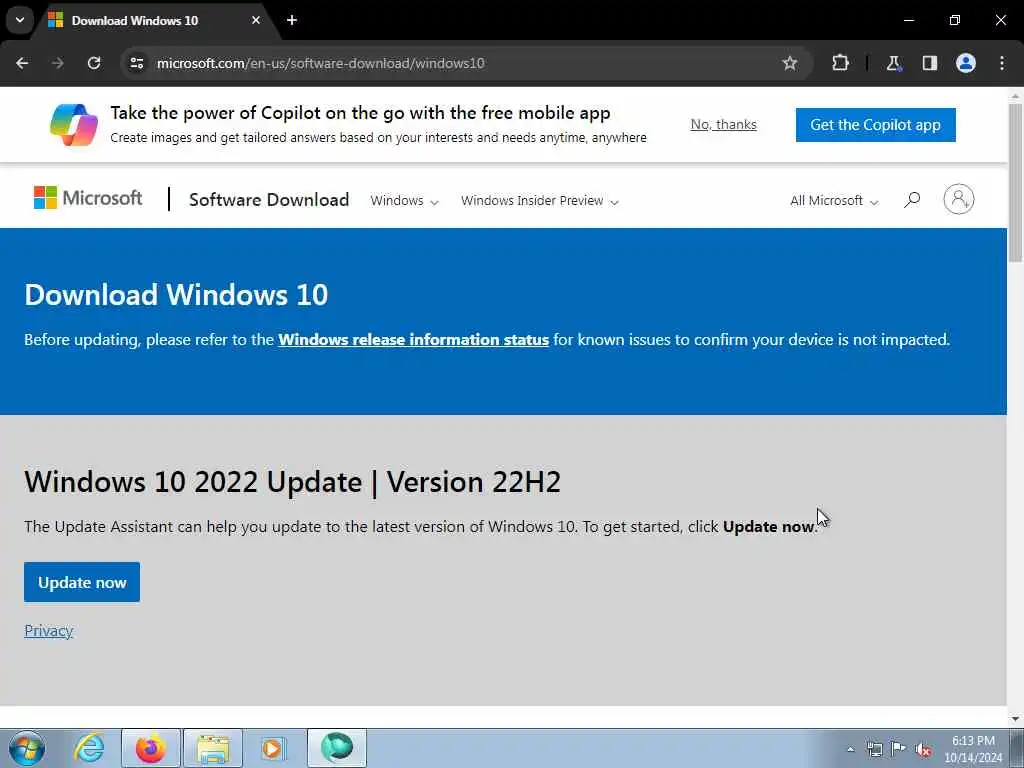Expand Windows Insider Preview menu

click(x=539, y=200)
